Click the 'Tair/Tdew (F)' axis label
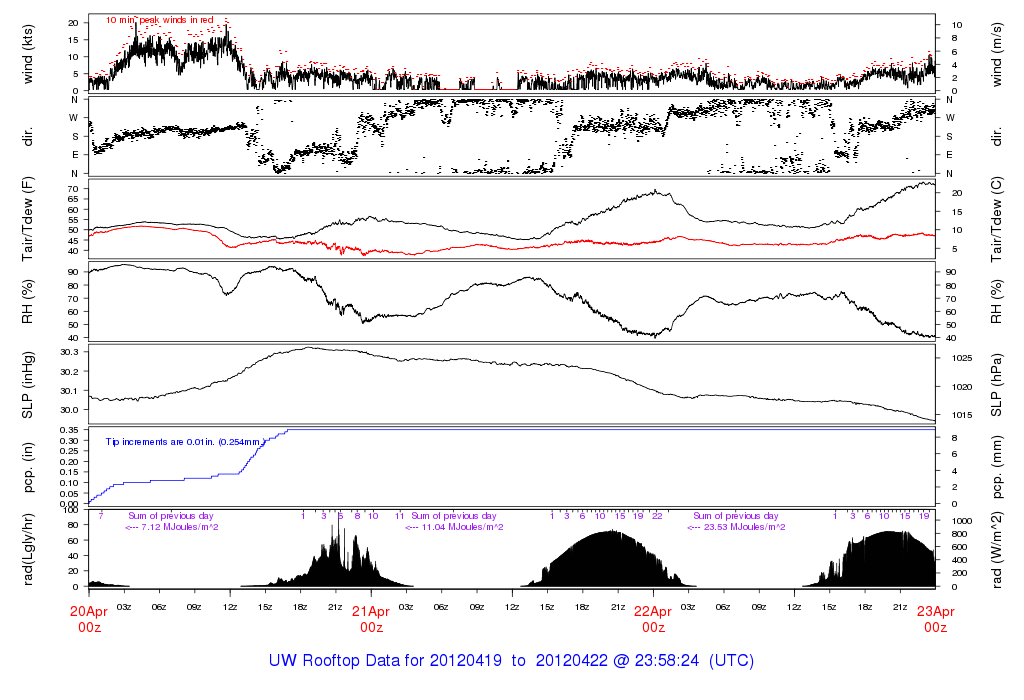This screenshot has width=1024, height=700. tap(27, 219)
